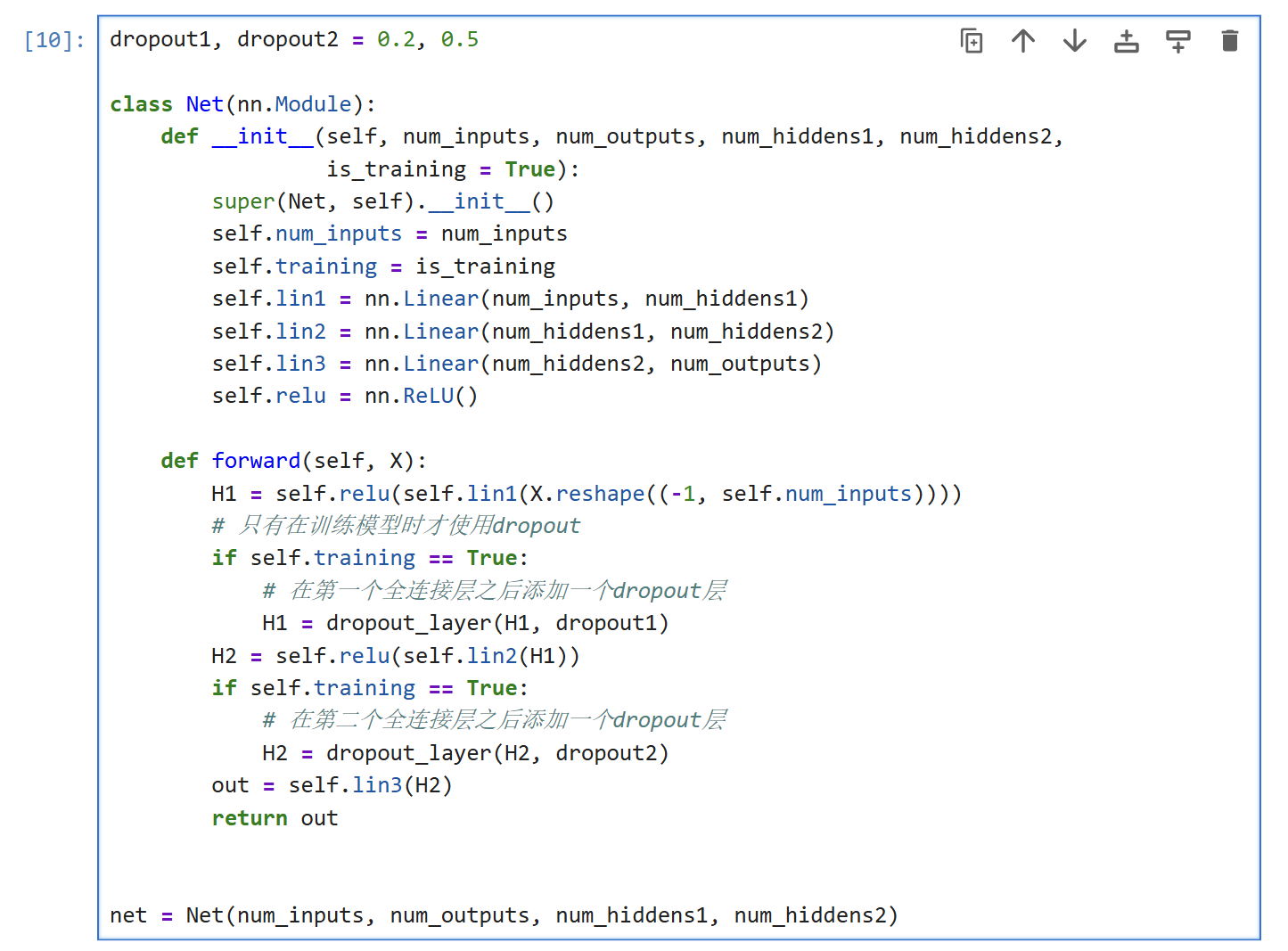
Task: Move the cell down with the arrow
Action: point(1074,41)
